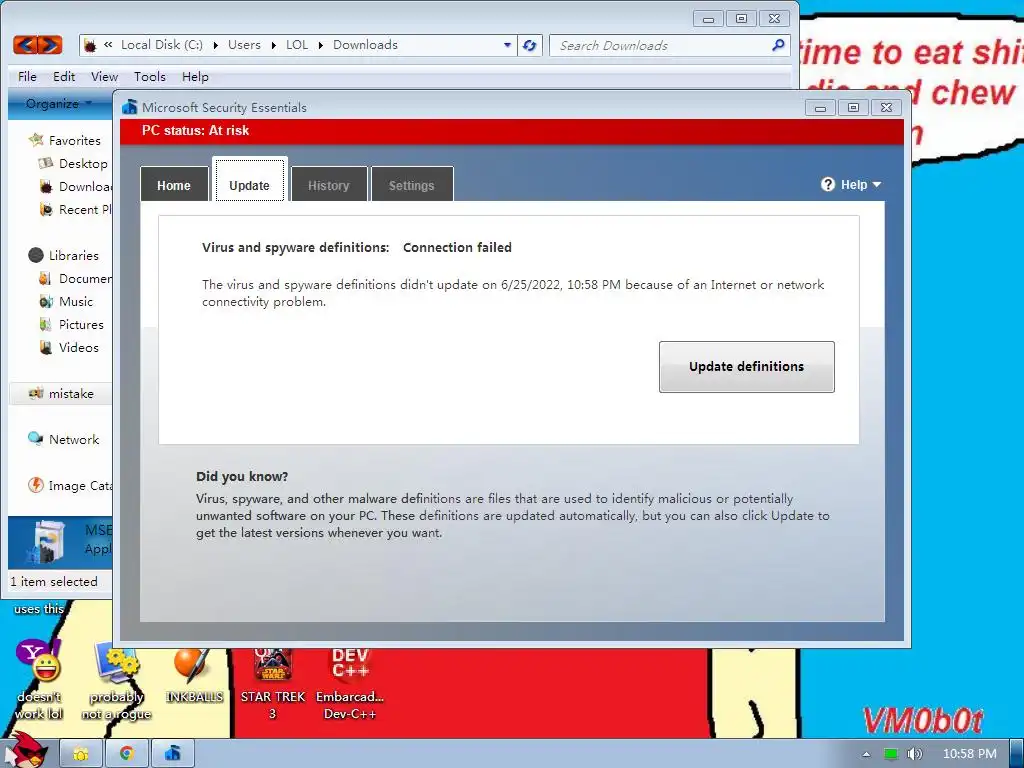
Task: Click the Update definitions button
Action: pyautogui.click(x=746, y=366)
